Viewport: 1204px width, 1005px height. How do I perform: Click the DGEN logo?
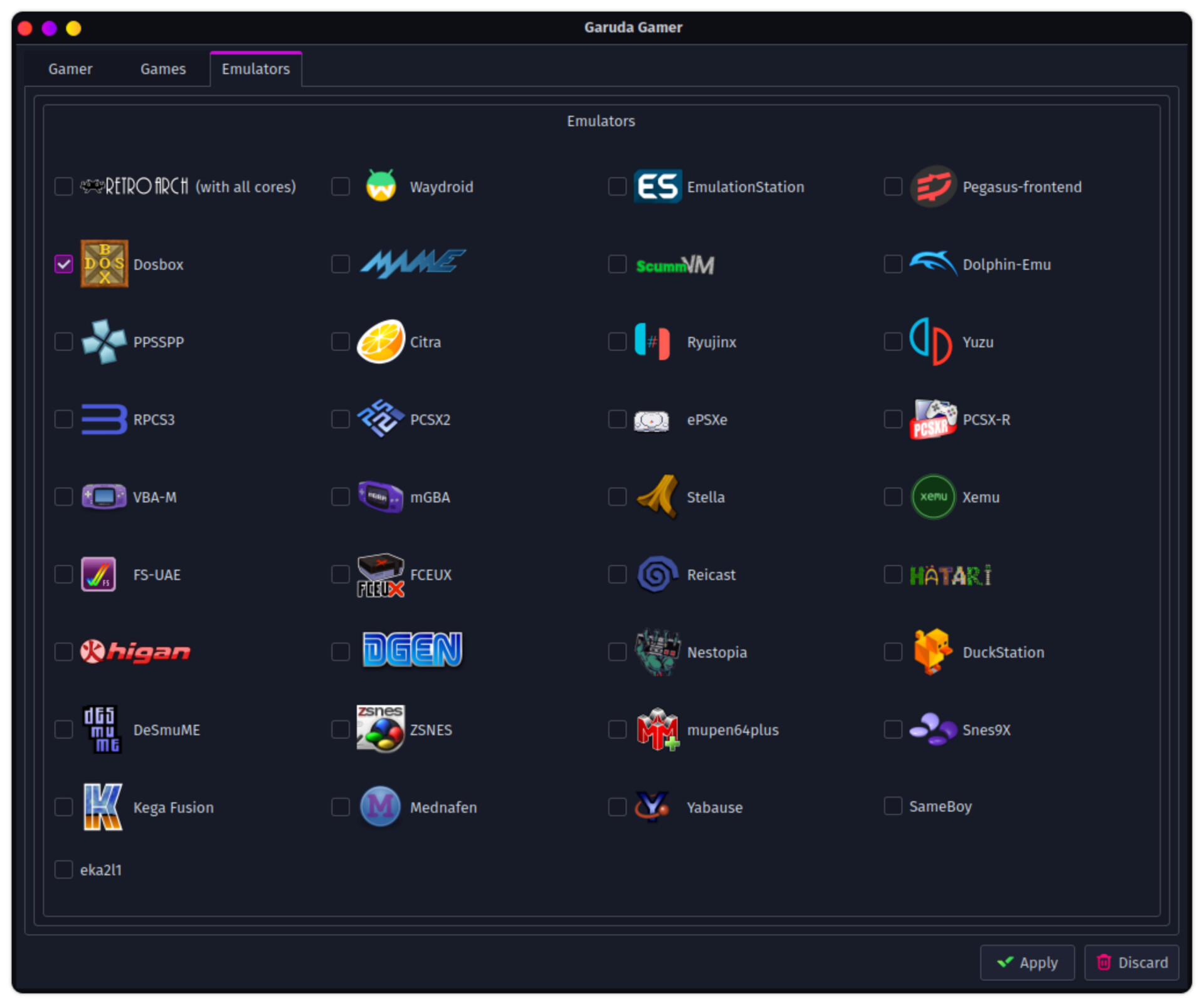pyautogui.click(x=412, y=649)
